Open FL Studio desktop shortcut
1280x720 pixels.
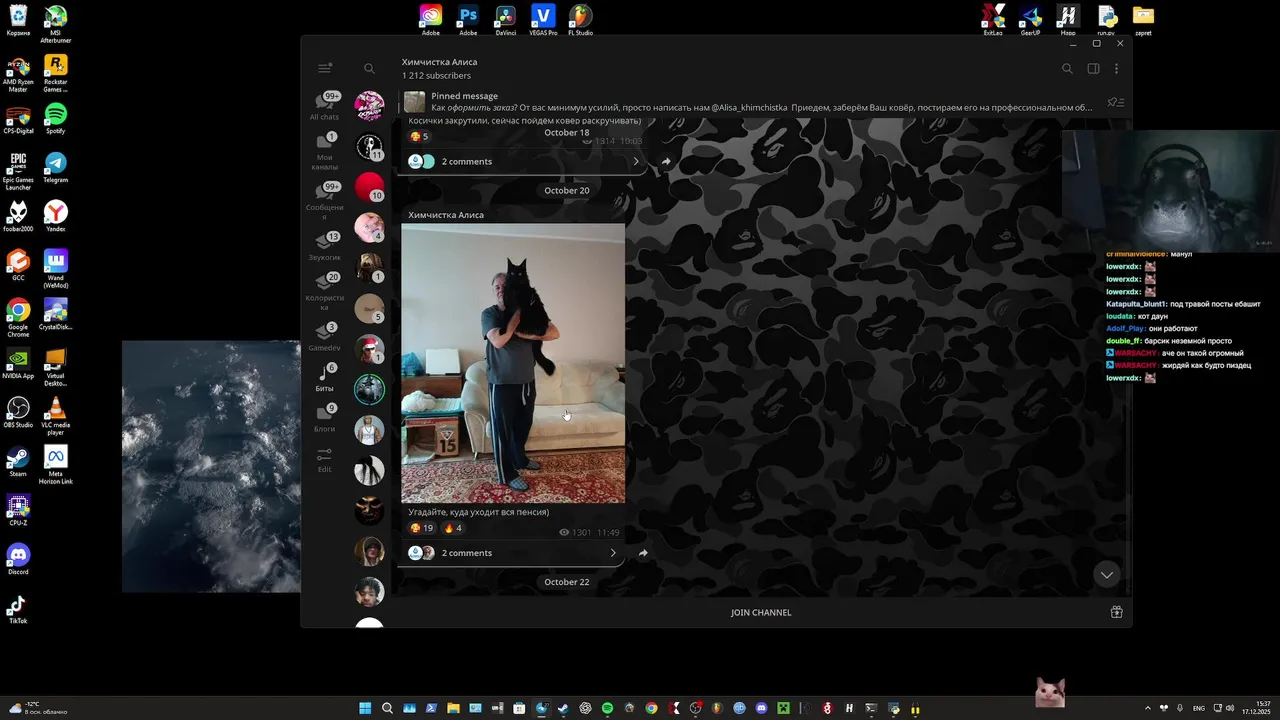pos(580,20)
